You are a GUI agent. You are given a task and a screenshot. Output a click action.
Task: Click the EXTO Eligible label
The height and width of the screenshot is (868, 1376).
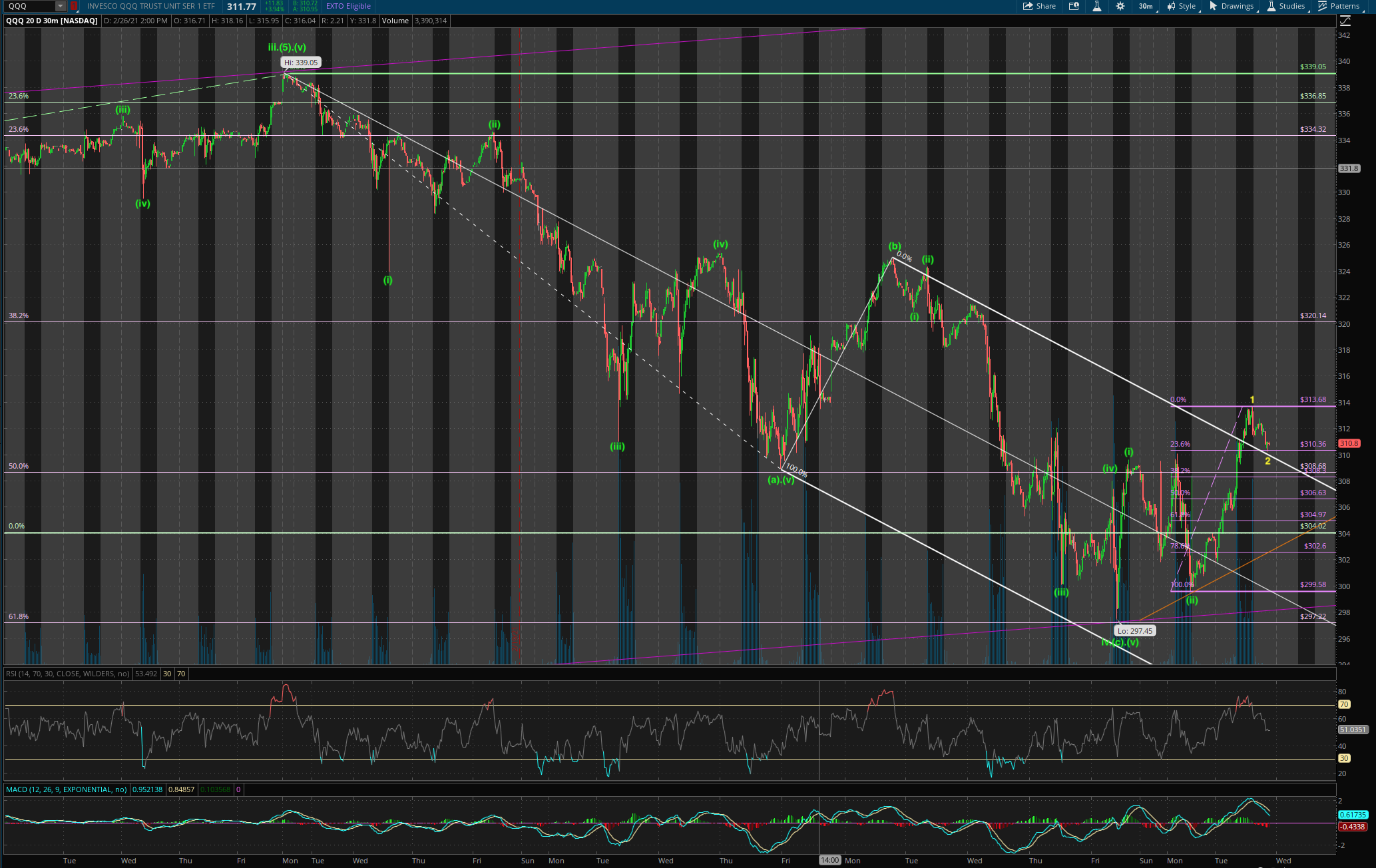[348, 6]
